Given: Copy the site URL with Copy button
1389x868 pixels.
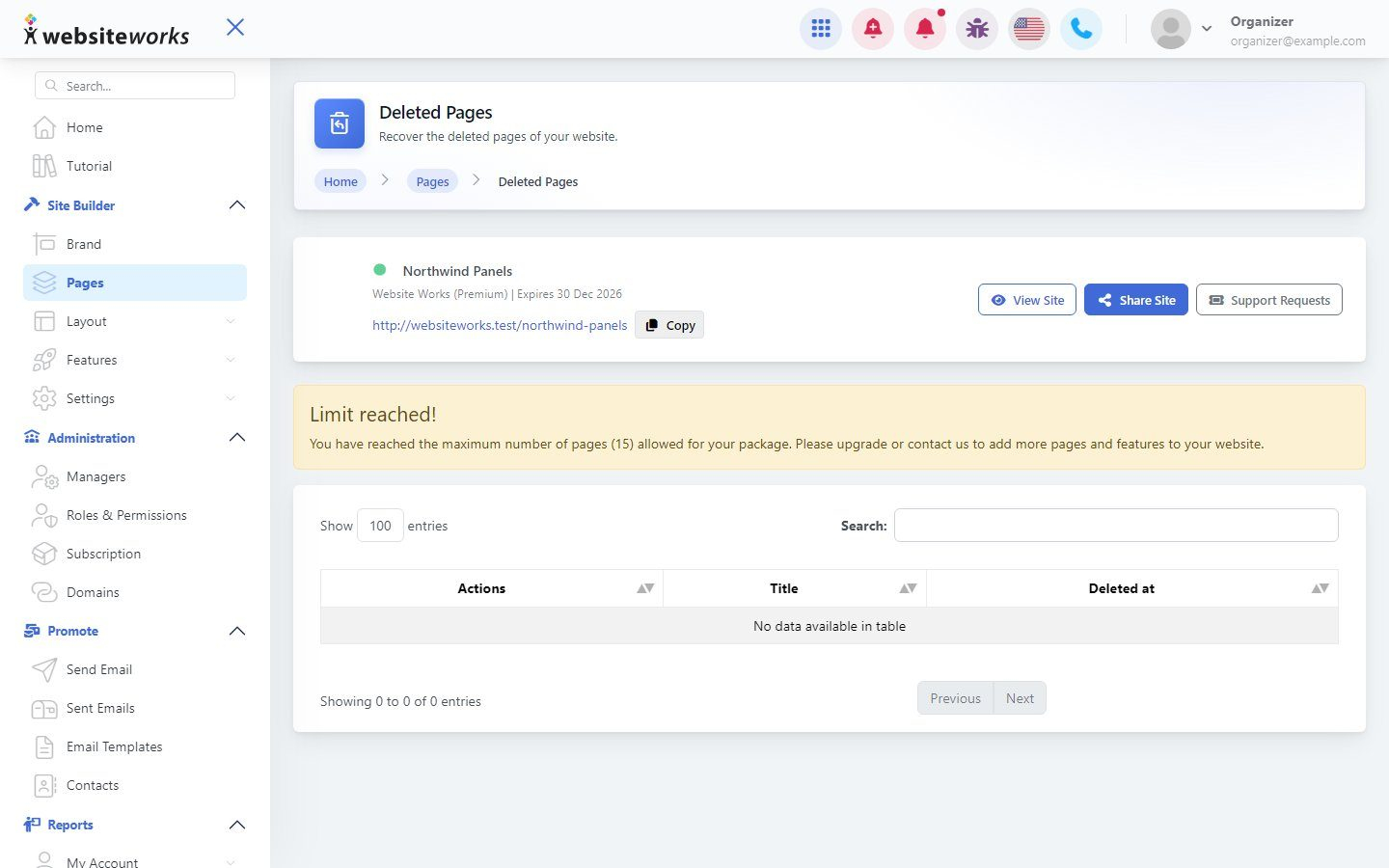Looking at the screenshot, I should pyautogui.click(x=669, y=325).
